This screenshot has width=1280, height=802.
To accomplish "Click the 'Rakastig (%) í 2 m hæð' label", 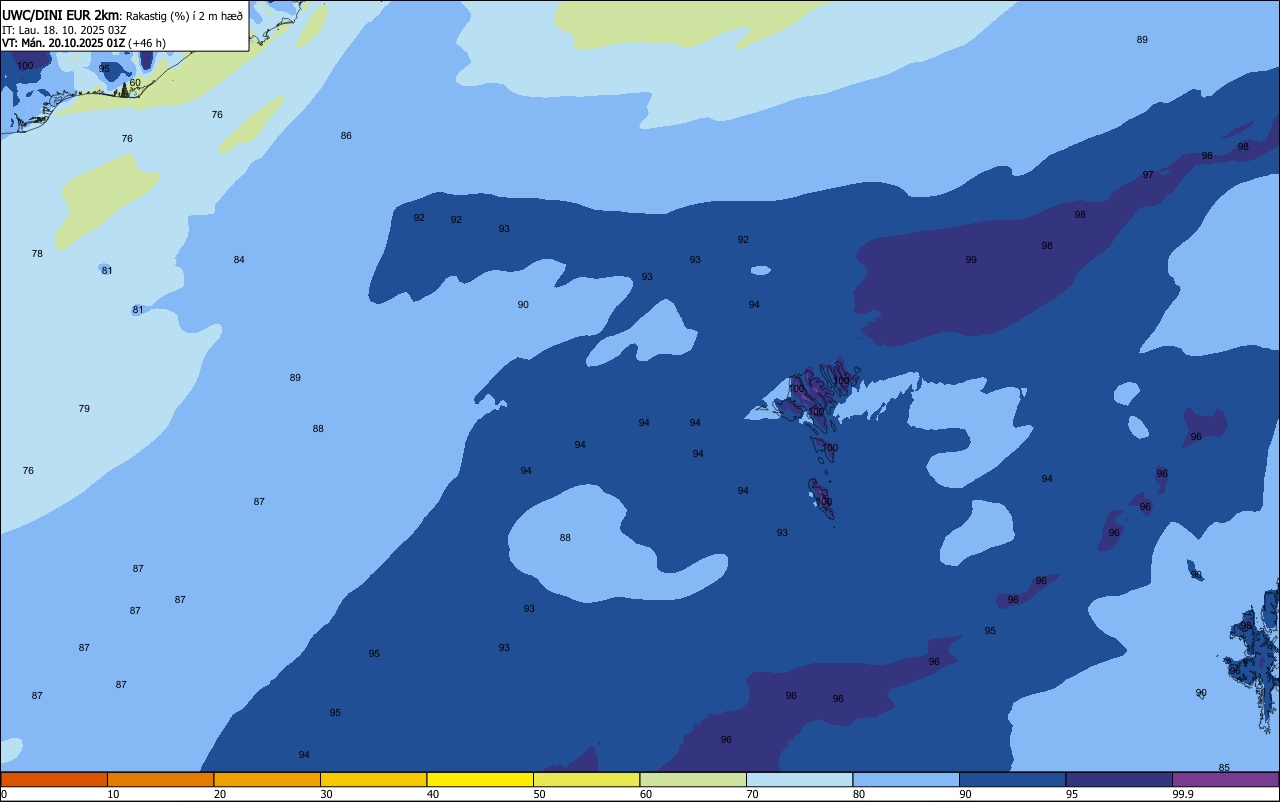I will (x=184, y=16).
